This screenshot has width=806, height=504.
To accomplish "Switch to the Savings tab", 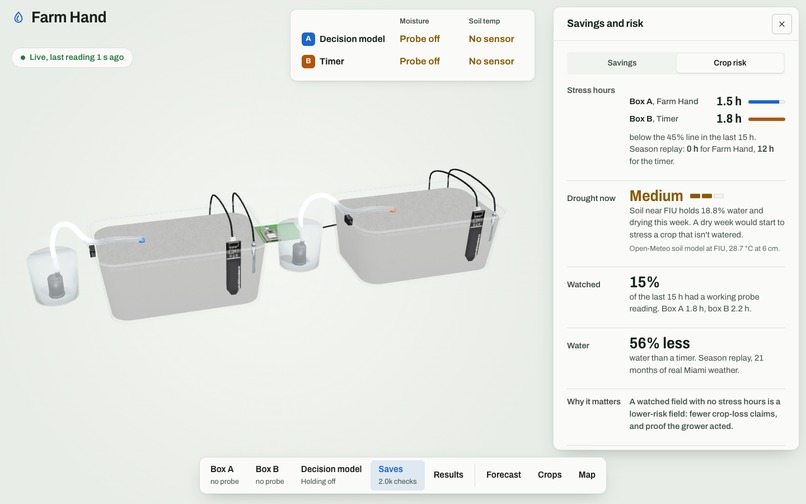I will point(621,63).
